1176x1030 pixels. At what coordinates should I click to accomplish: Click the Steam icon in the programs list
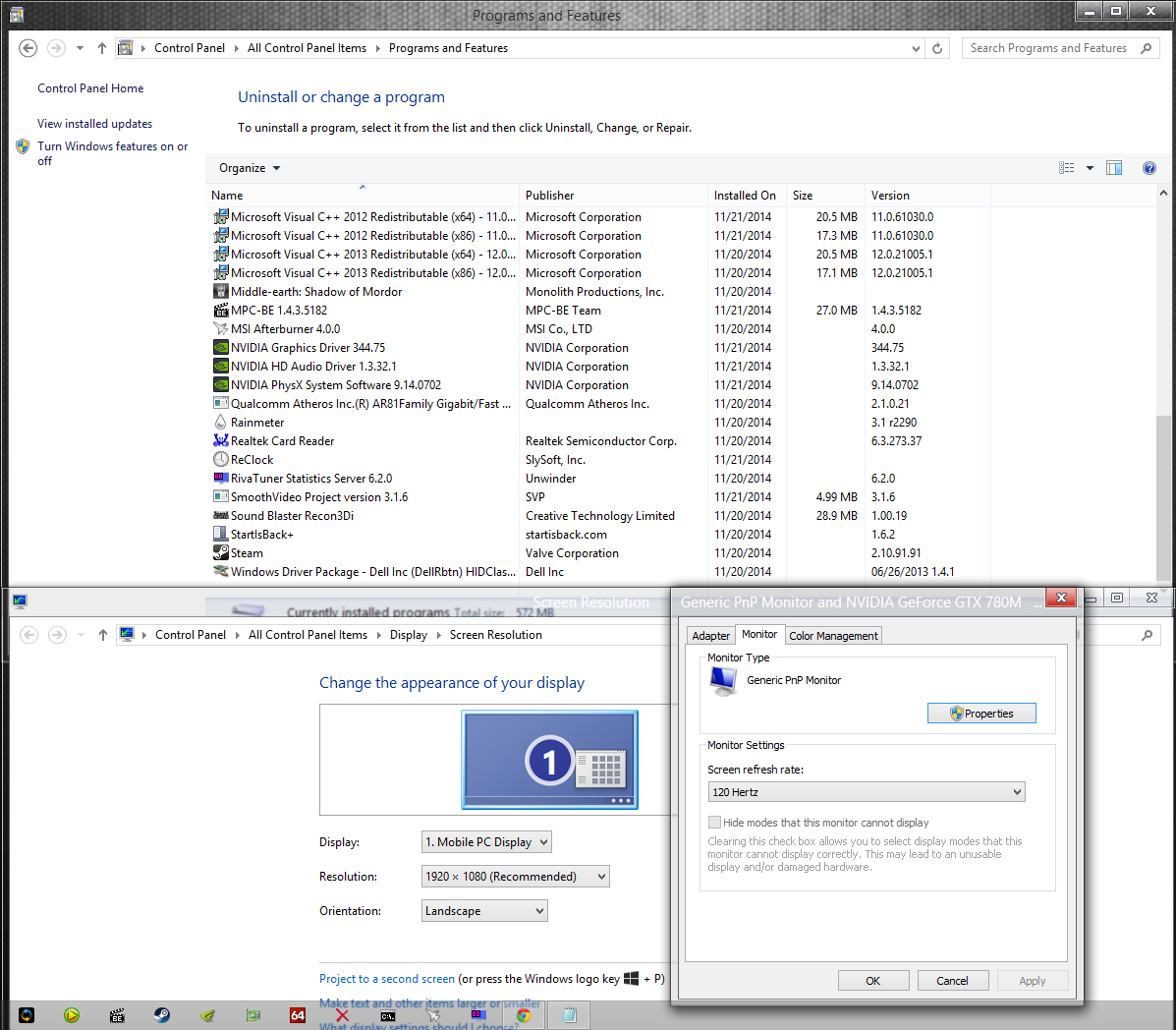click(220, 553)
